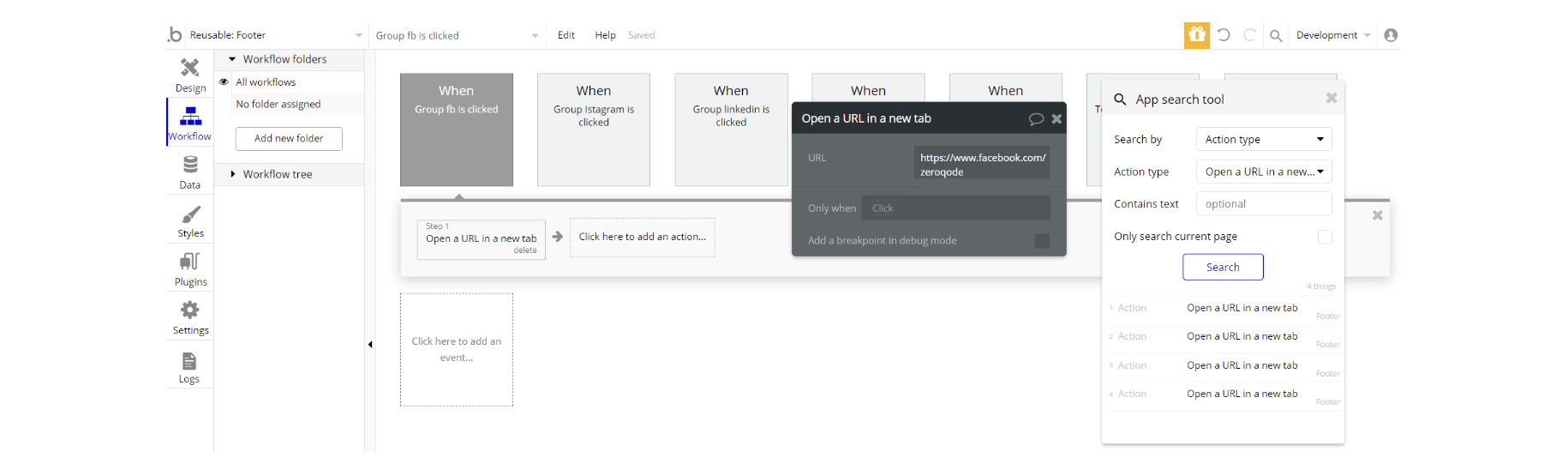Open the Design tab in sidebar
1568x458 pixels.
point(190,75)
